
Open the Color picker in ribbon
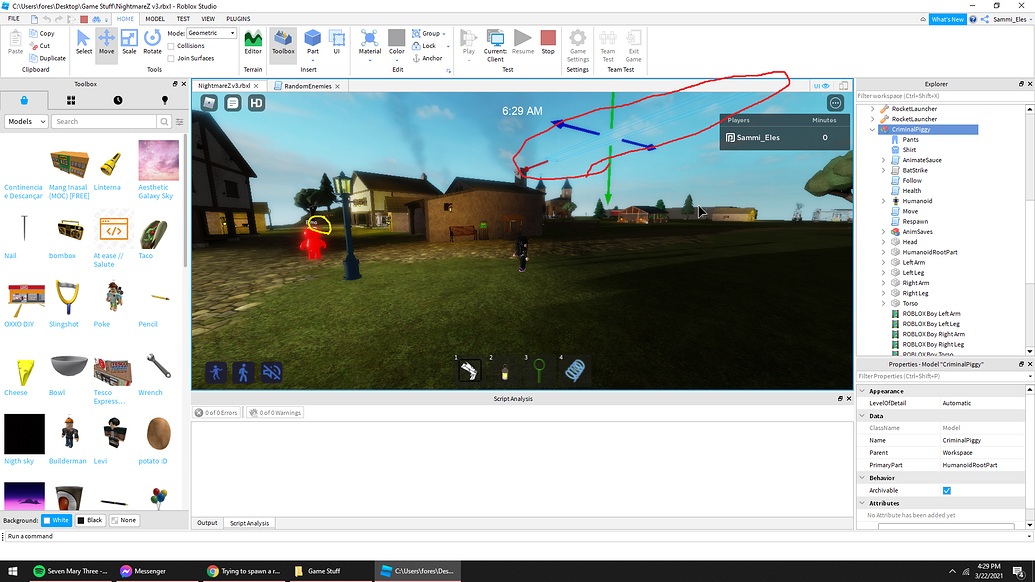pyautogui.click(x=397, y=43)
